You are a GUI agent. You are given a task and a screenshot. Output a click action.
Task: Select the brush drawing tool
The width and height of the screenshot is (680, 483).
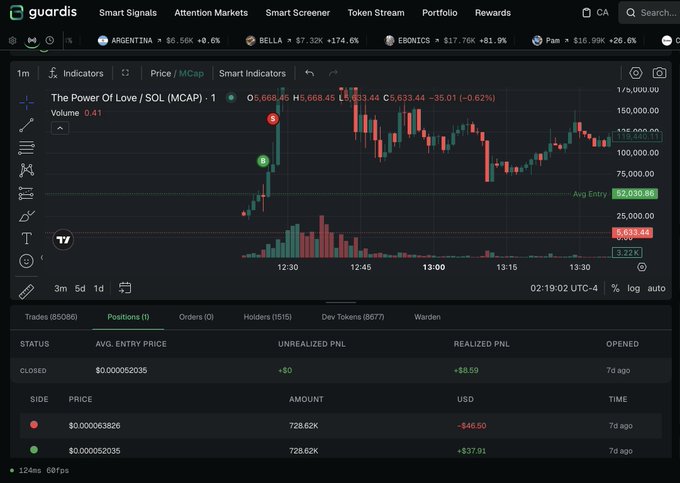pos(26,215)
